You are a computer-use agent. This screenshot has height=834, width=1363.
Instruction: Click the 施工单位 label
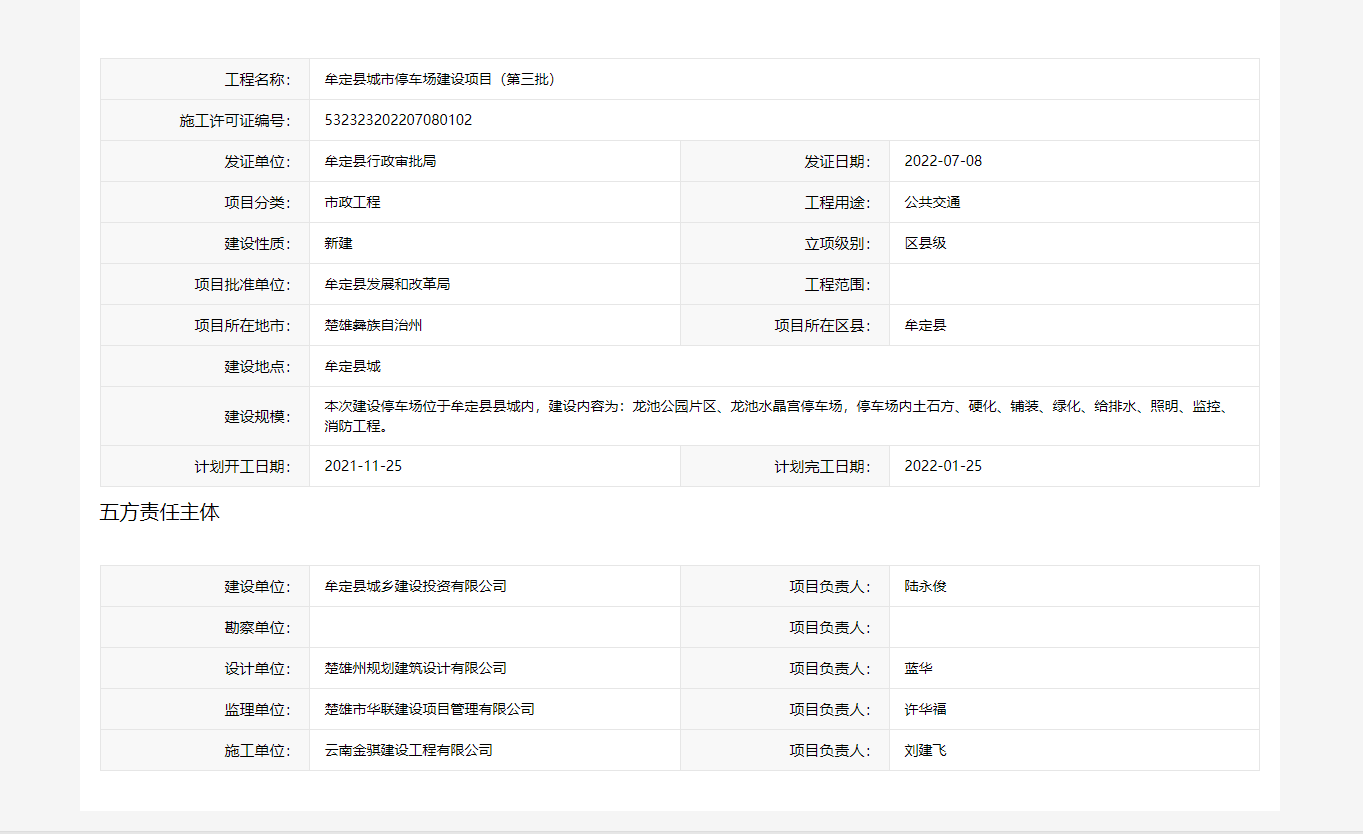point(257,750)
